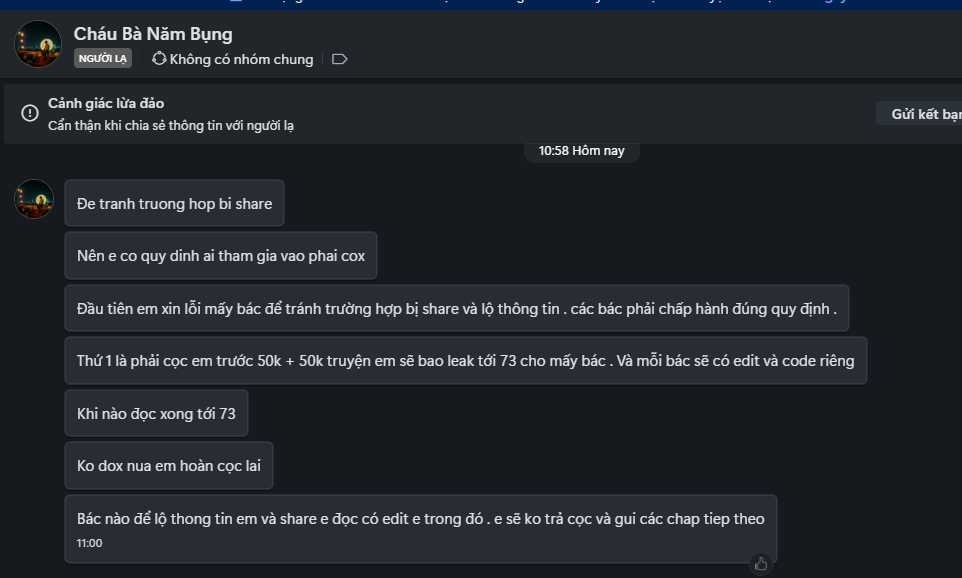Click message starting 'Đầu tiên em xin lỗi'
The height and width of the screenshot is (578, 962).
(x=456, y=308)
